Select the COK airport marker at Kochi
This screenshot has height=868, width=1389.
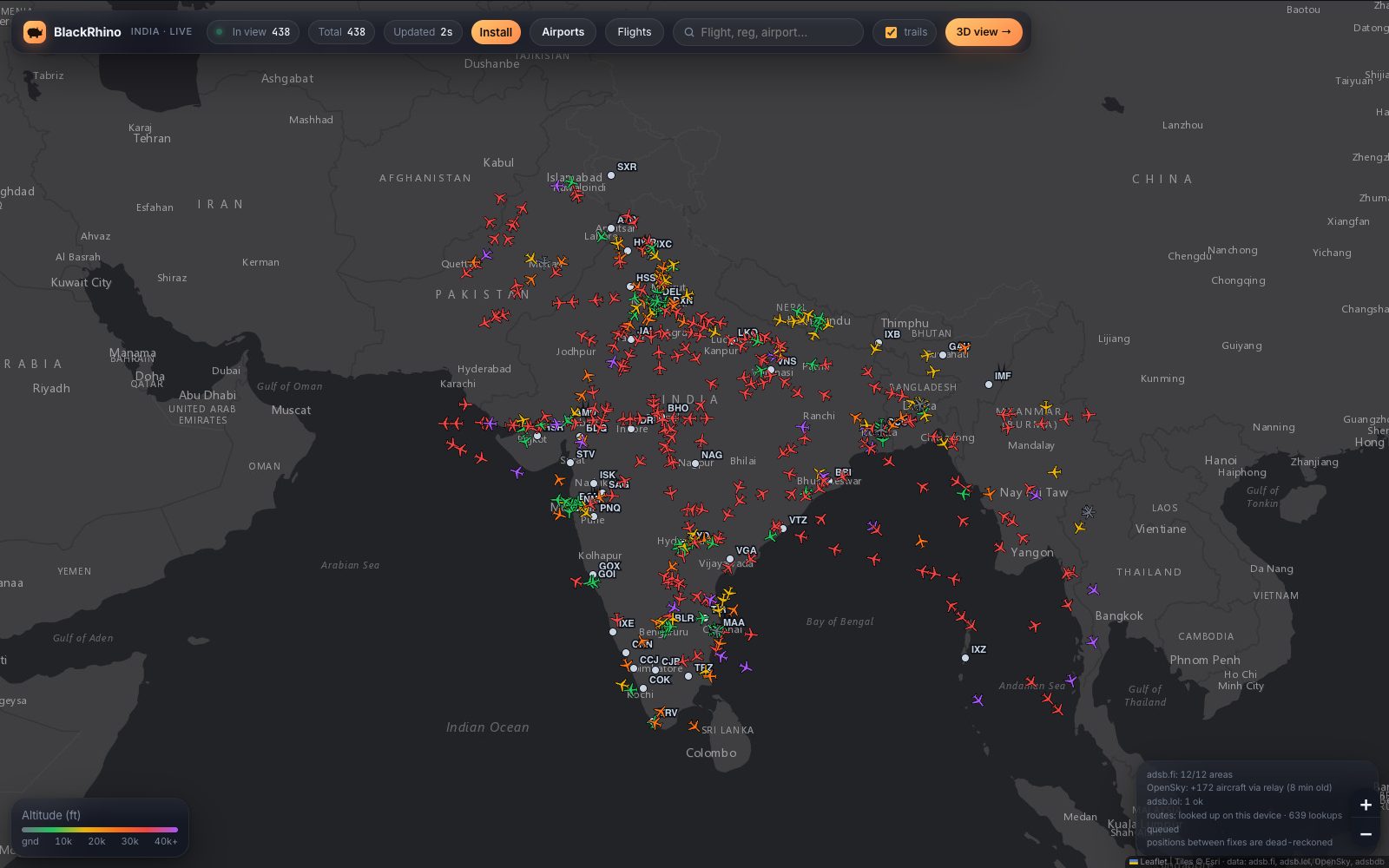(643, 688)
